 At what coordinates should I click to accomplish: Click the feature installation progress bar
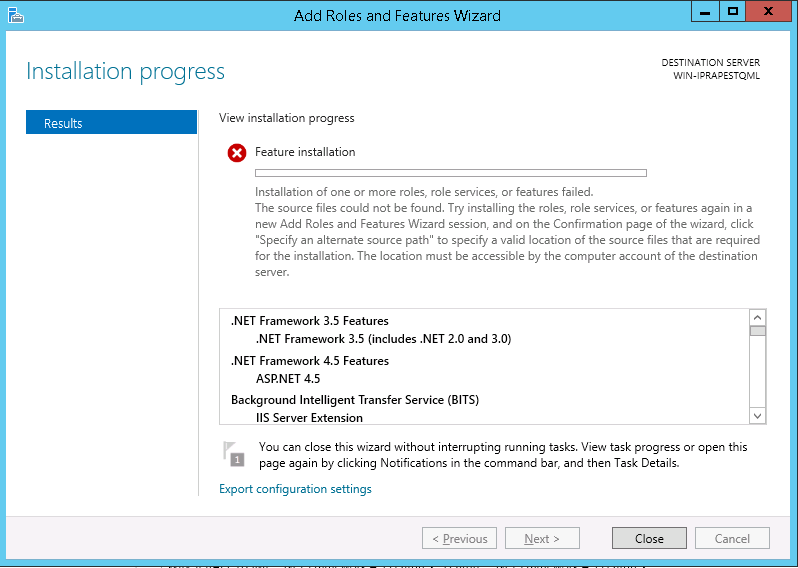pos(450,173)
